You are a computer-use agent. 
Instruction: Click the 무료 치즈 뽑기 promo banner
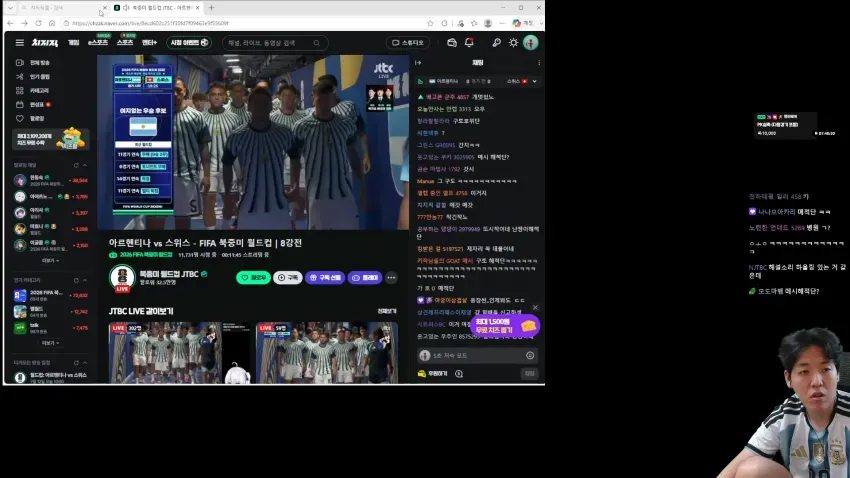pyautogui.click(x=505, y=326)
